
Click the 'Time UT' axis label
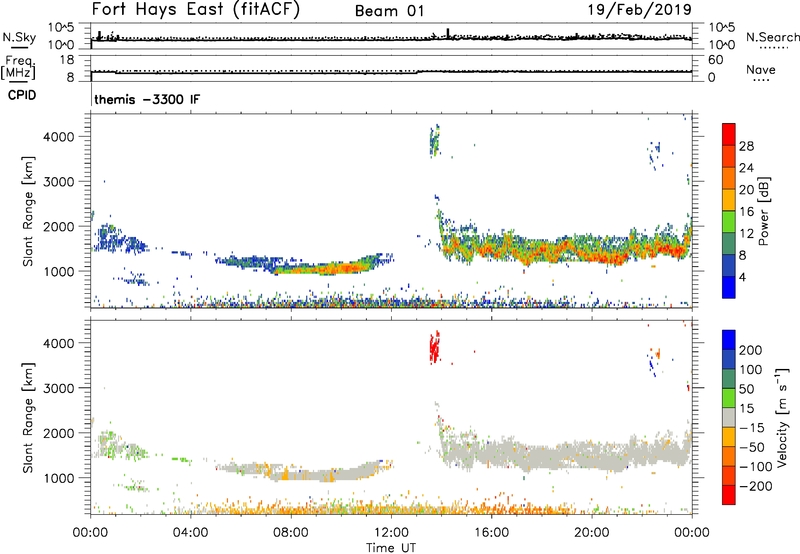(391, 548)
